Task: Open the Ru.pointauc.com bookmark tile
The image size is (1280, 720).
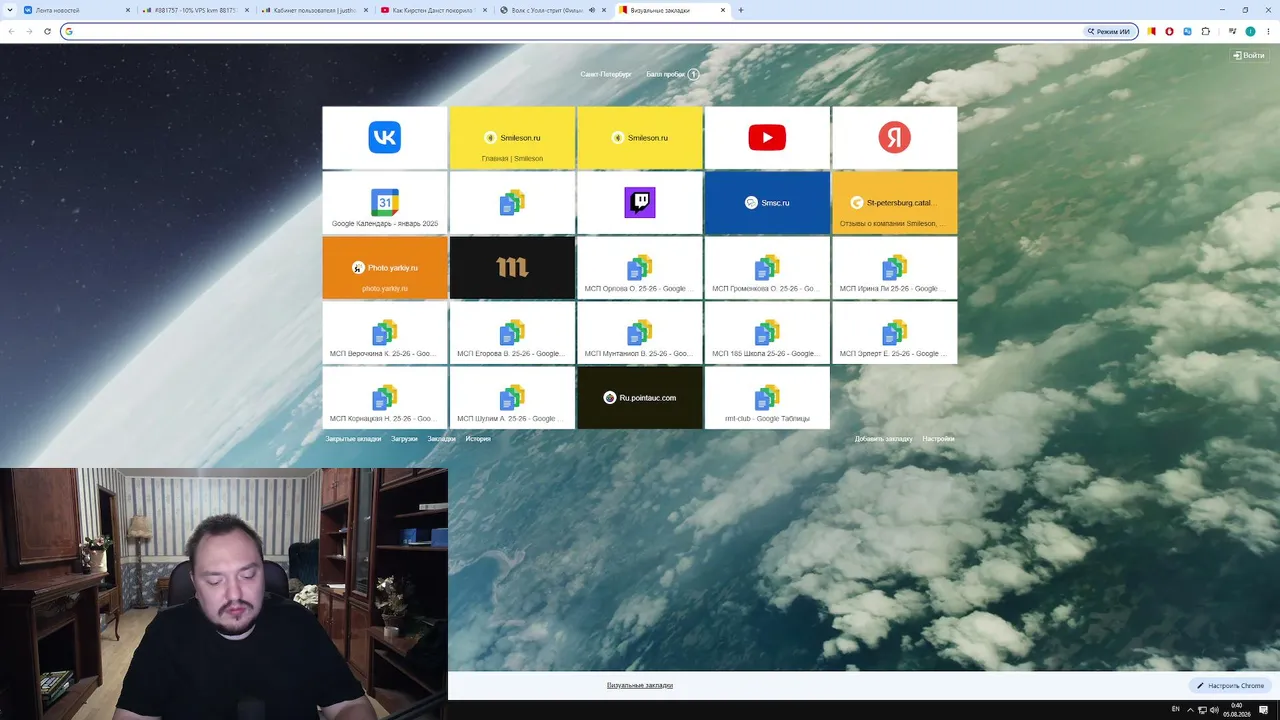Action: click(640, 398)
